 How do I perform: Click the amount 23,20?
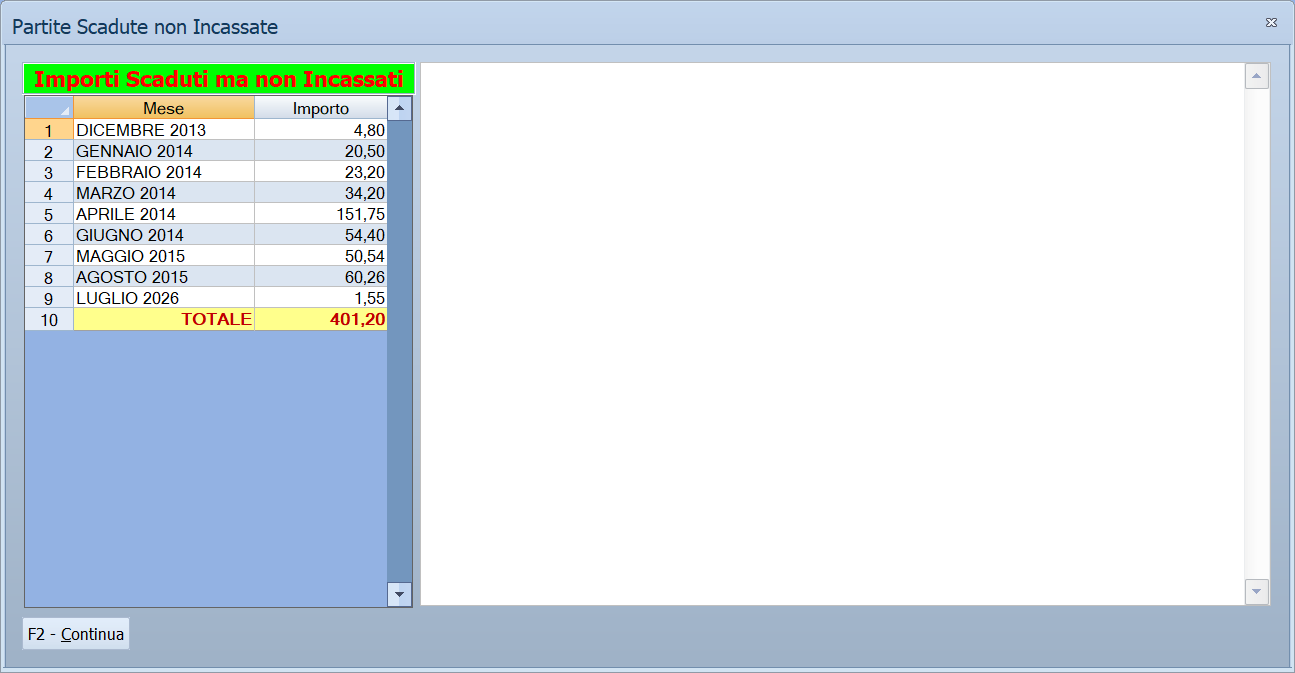point(321,172)
